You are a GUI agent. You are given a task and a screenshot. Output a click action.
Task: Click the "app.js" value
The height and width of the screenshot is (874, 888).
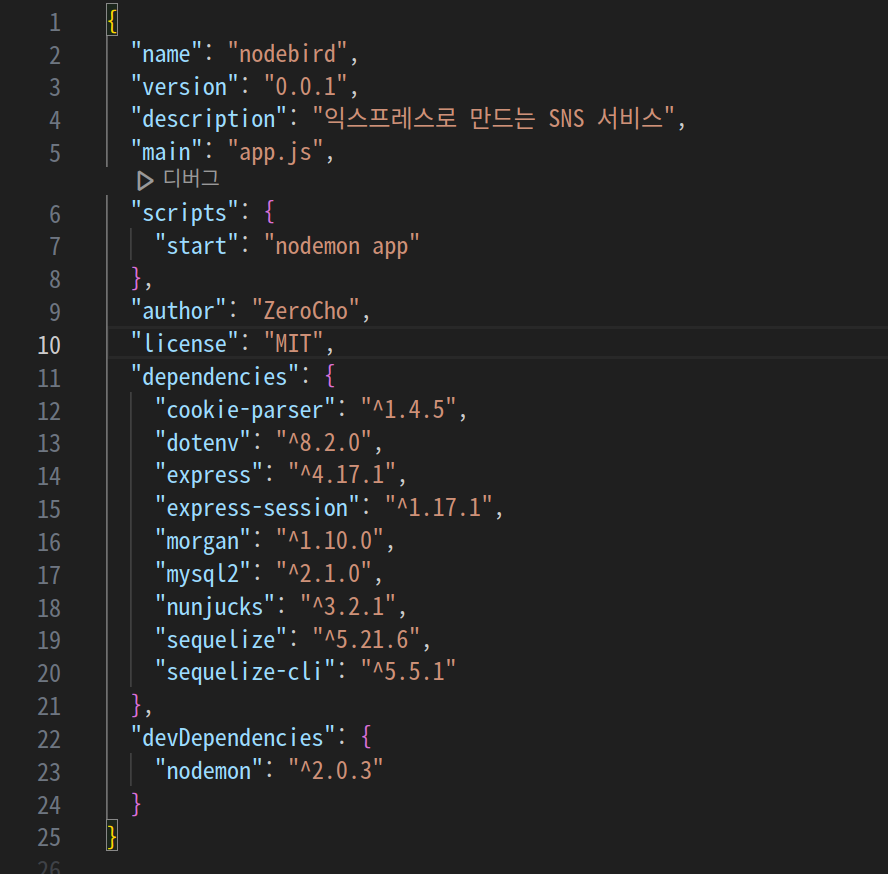coord(275,152)
